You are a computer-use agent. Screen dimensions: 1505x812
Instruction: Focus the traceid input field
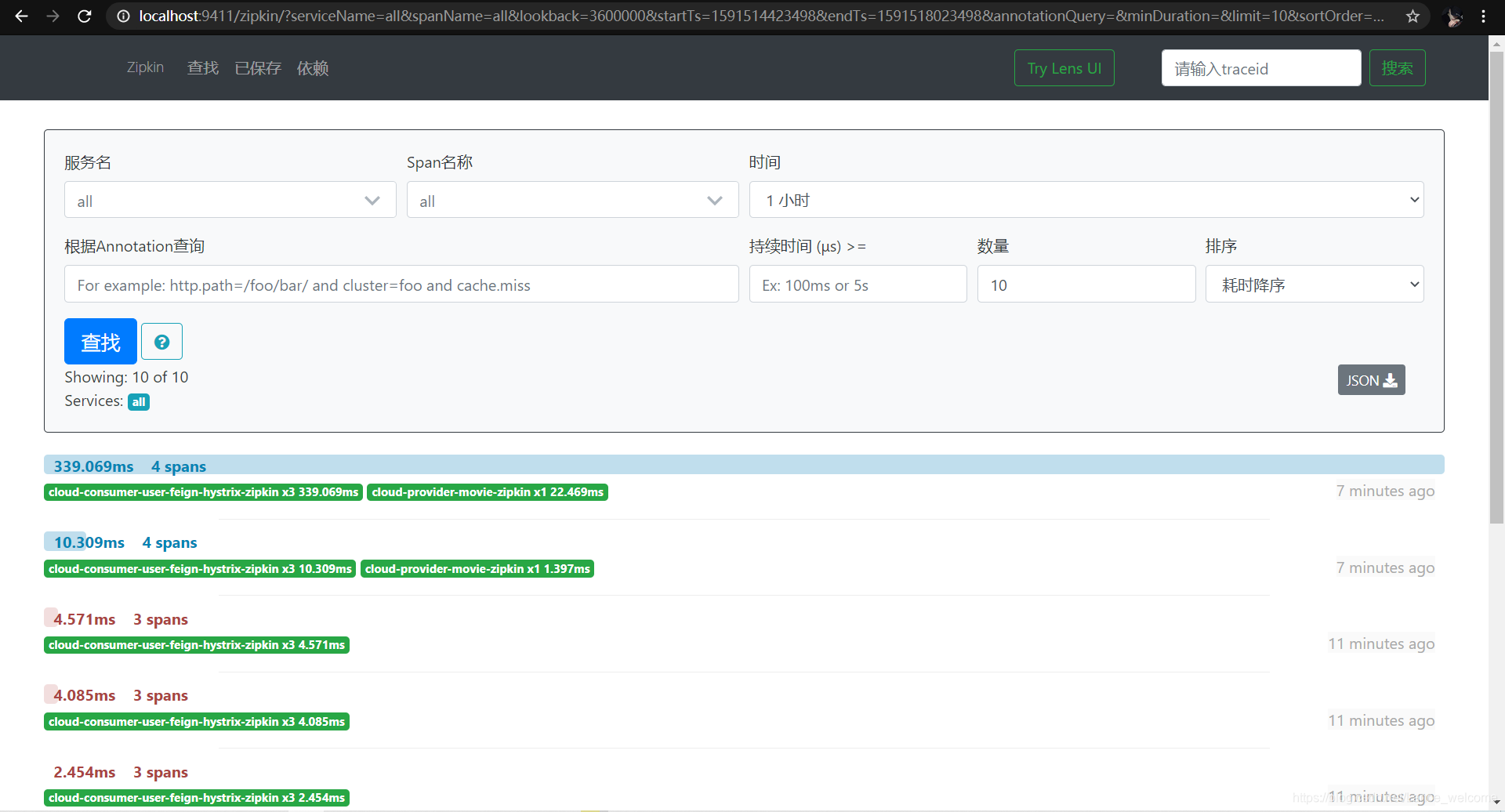[x=1261, y=68]
